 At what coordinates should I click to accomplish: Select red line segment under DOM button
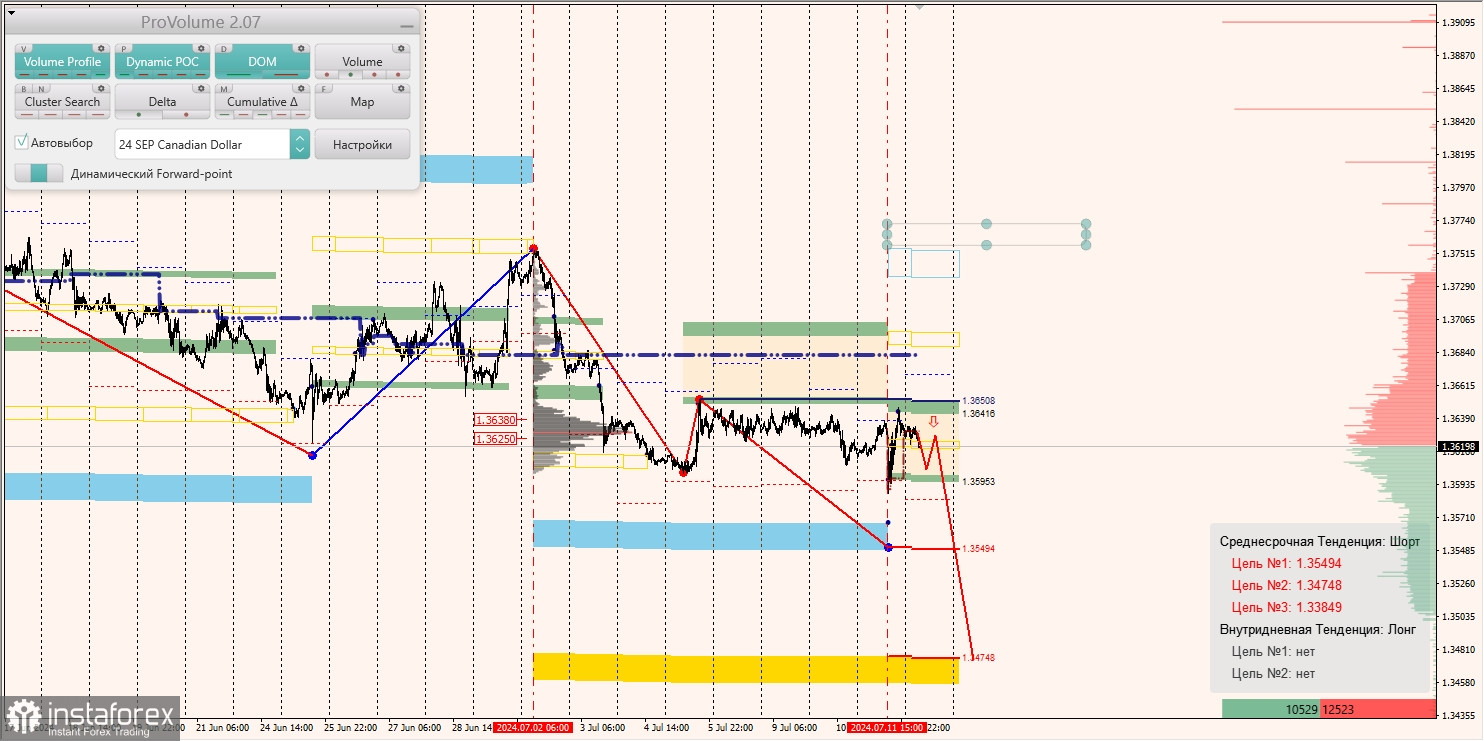click(286, 75)
